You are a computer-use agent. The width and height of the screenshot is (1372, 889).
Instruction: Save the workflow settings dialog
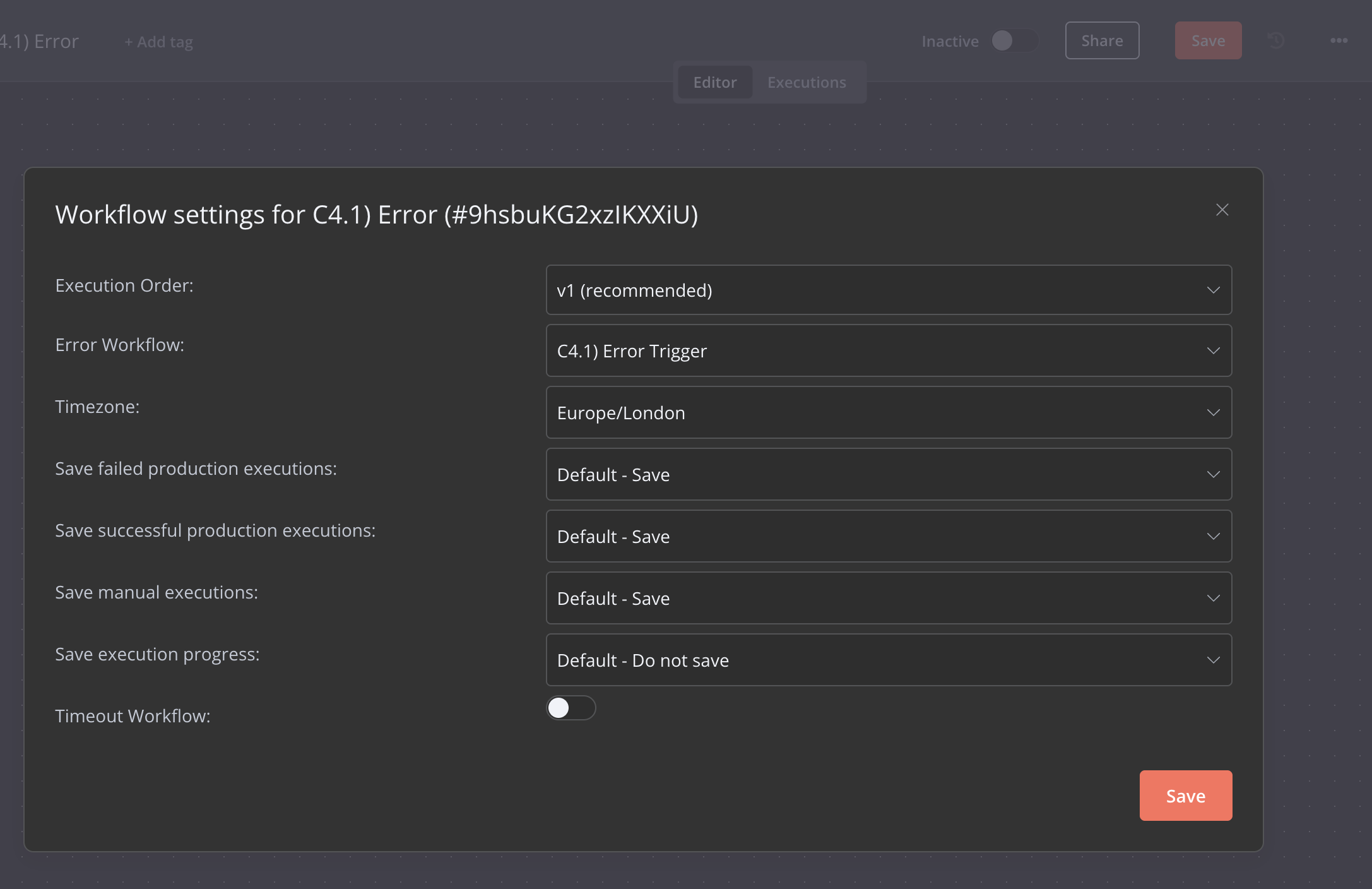pyautogui.click(x=1186, y=796)
